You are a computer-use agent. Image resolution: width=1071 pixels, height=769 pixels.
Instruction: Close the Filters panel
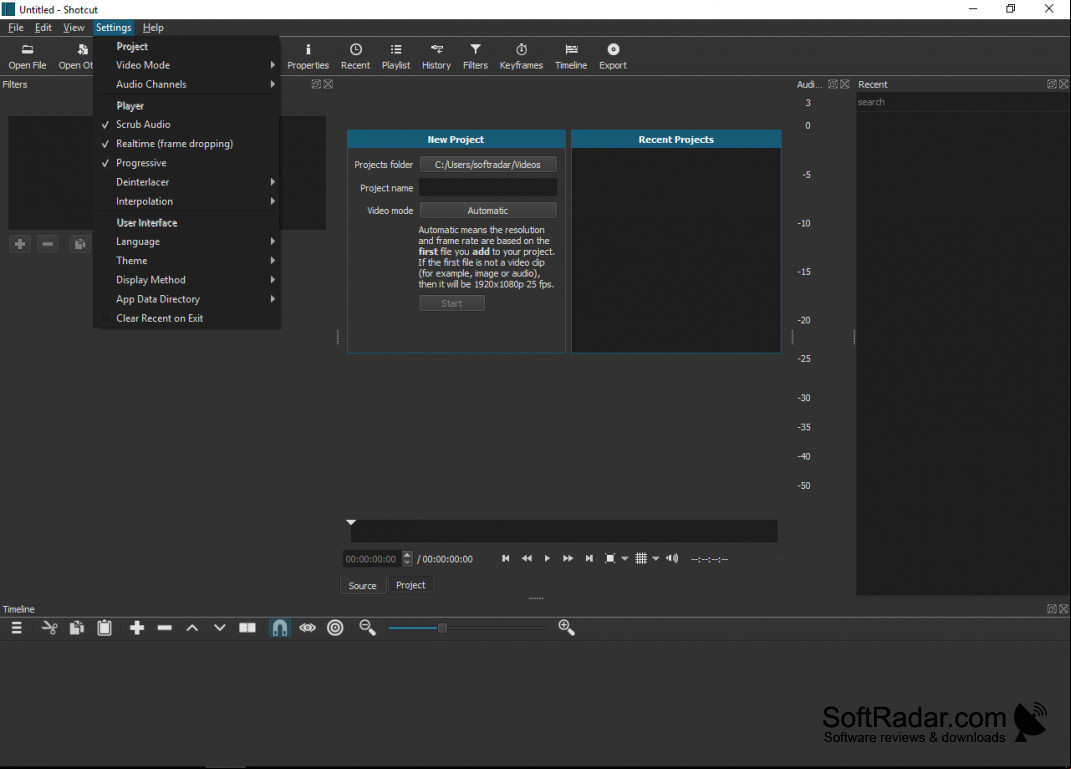point(329,84)
